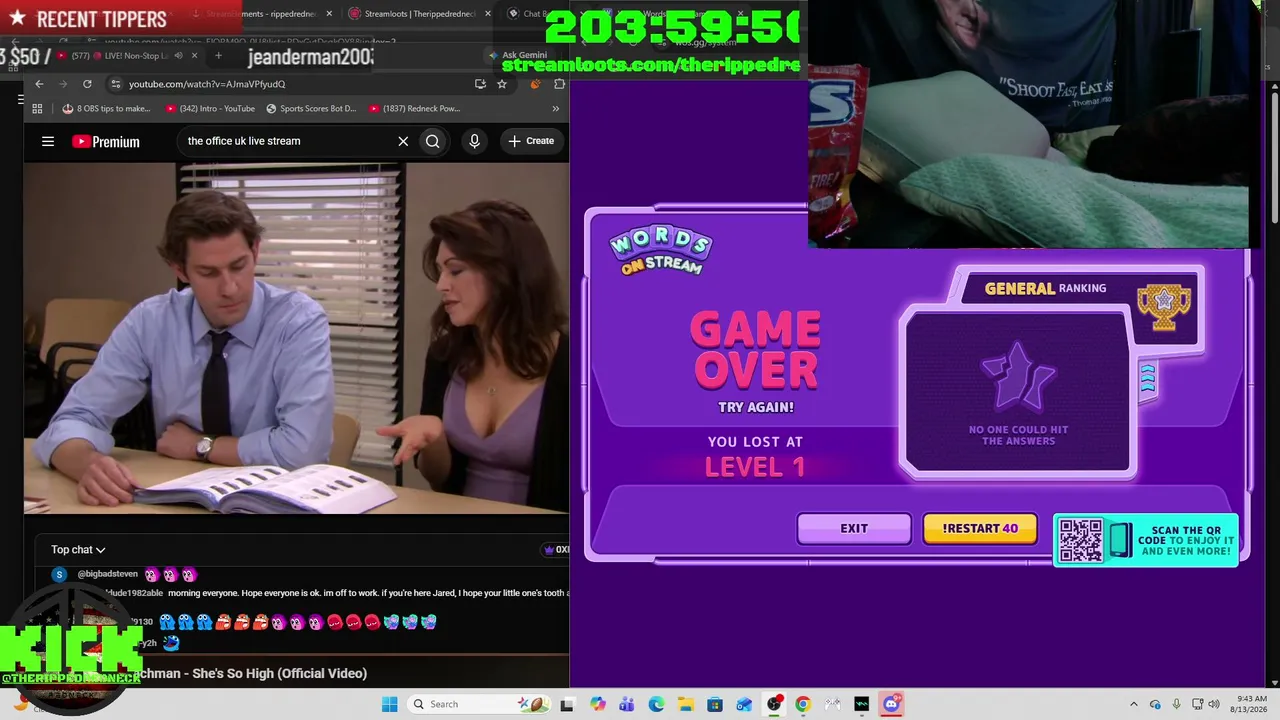Reload the YouTube page
Screen dimensions: 1280x720
click(88, 84)
